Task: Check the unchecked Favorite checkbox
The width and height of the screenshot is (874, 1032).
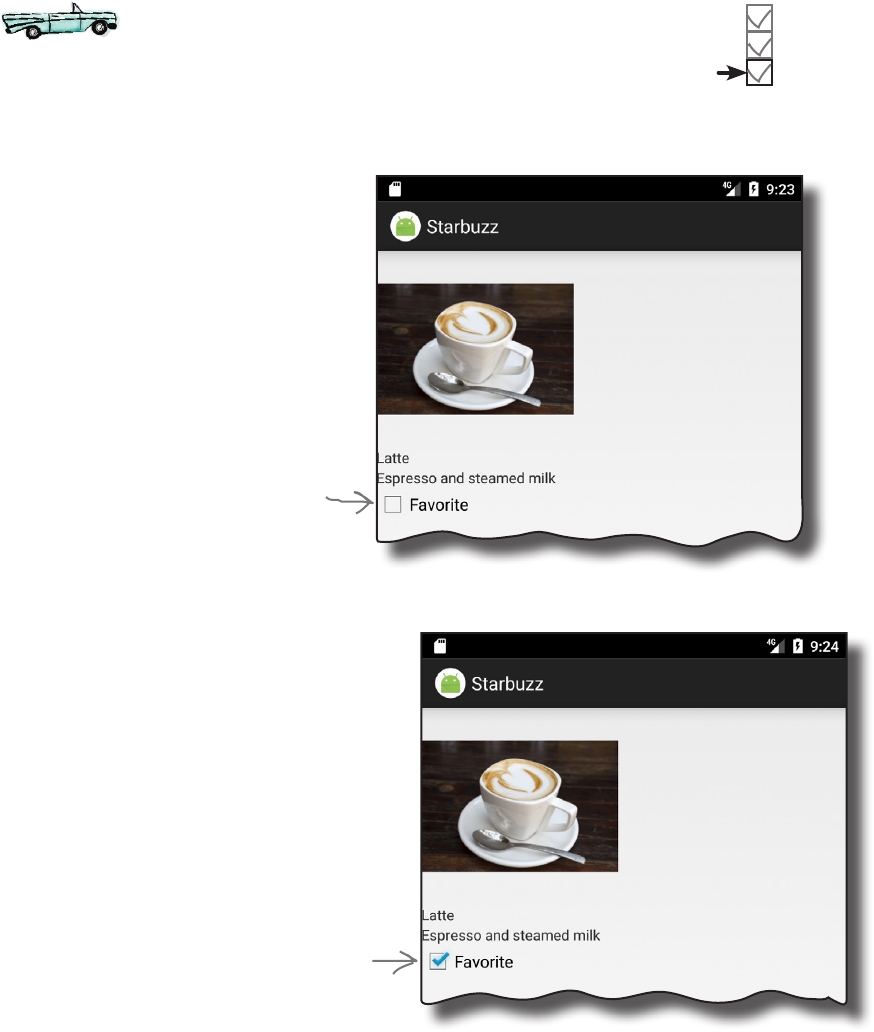Action: (392, 505)
